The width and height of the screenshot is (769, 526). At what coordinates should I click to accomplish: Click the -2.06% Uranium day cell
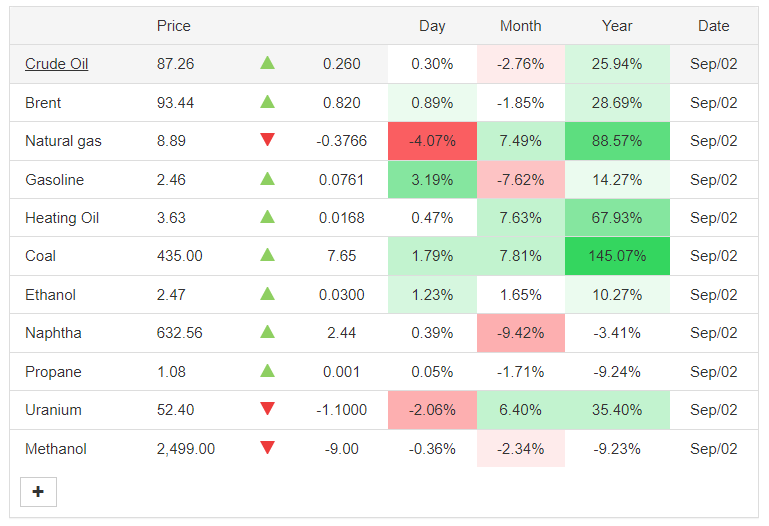(432, 410)
